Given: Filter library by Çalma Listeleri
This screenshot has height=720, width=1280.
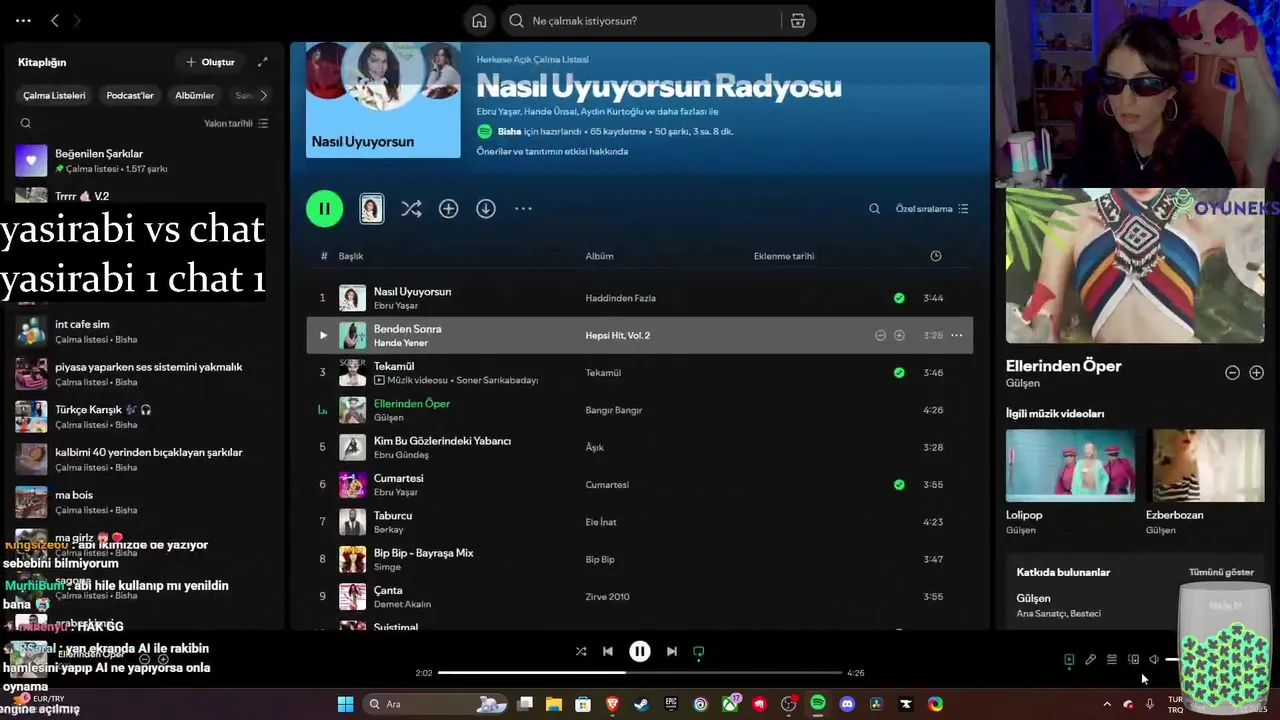Looking at the screenshot, I should point(54,96).
